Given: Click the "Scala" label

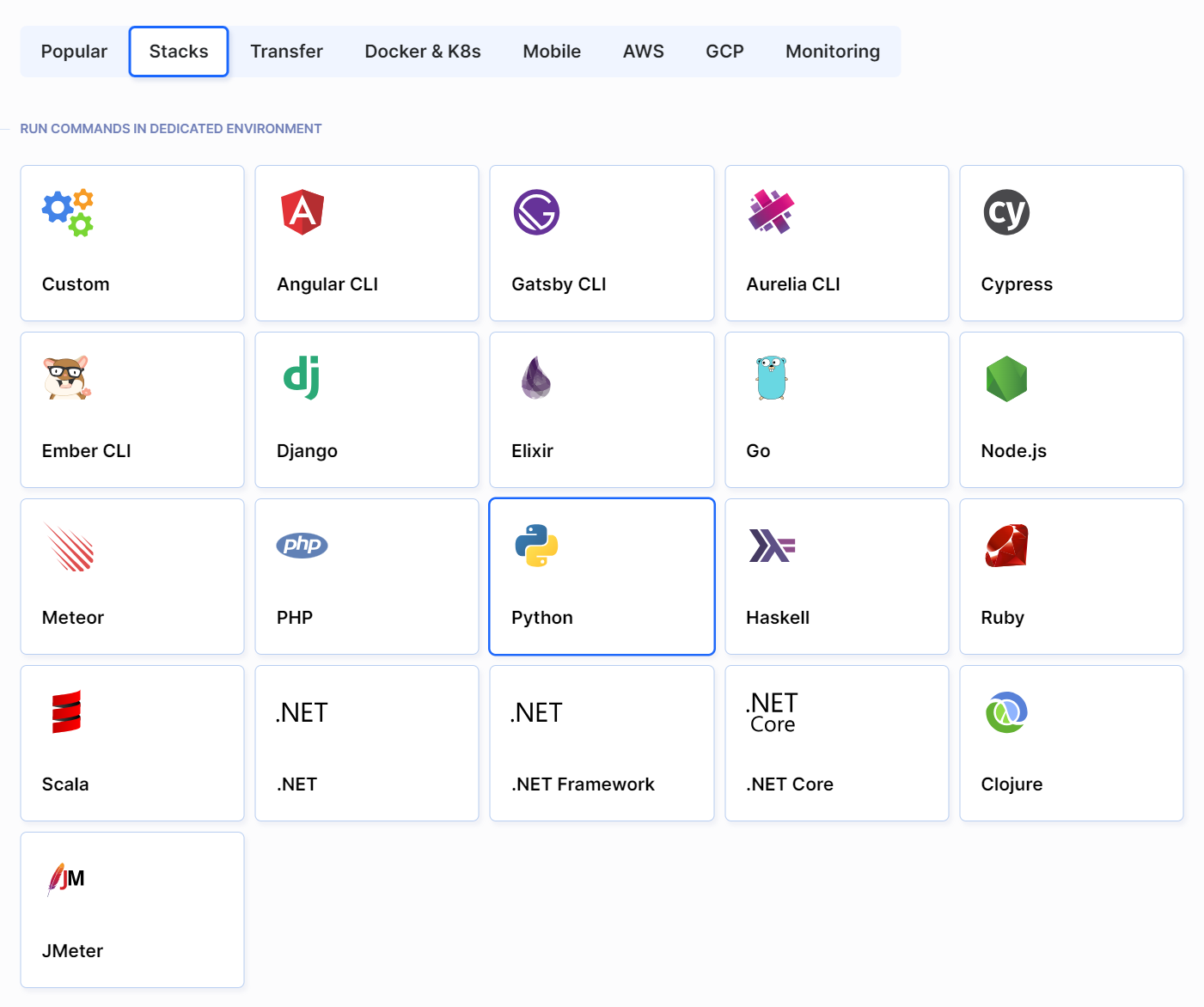Looking at the screenshot, I should tap(65, 784).
